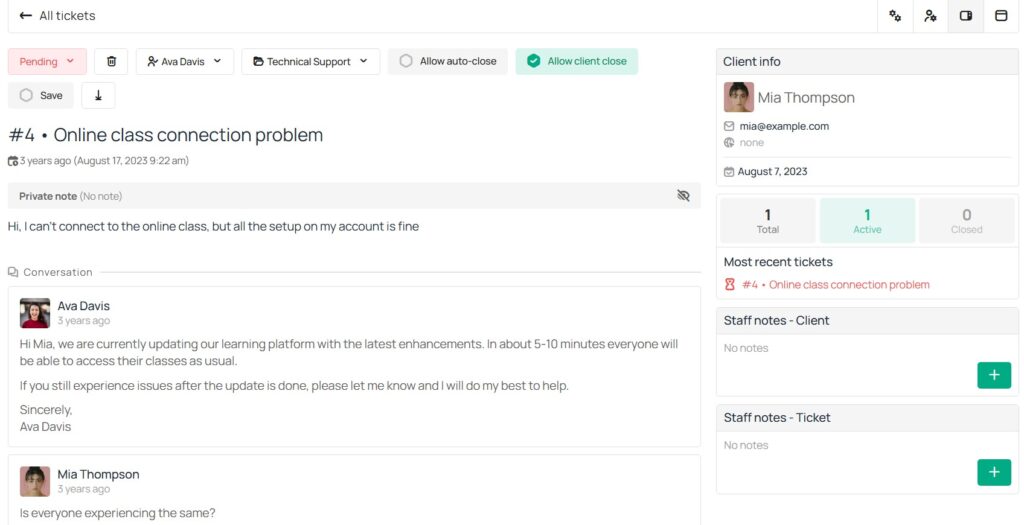Viewport: 1024px width, 525px height.
Task: Add a note under Staff notes - Ticket
Action: coord(993,472)
